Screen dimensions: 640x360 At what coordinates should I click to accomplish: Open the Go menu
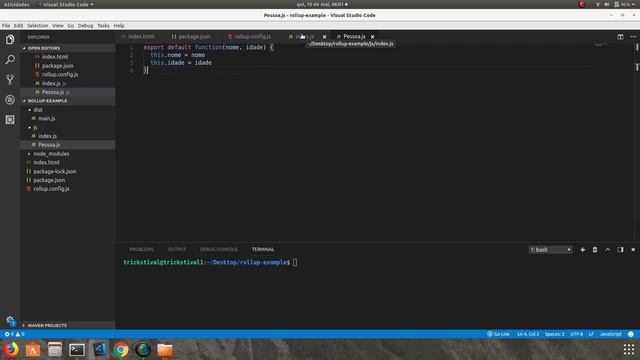coord(71,26)
